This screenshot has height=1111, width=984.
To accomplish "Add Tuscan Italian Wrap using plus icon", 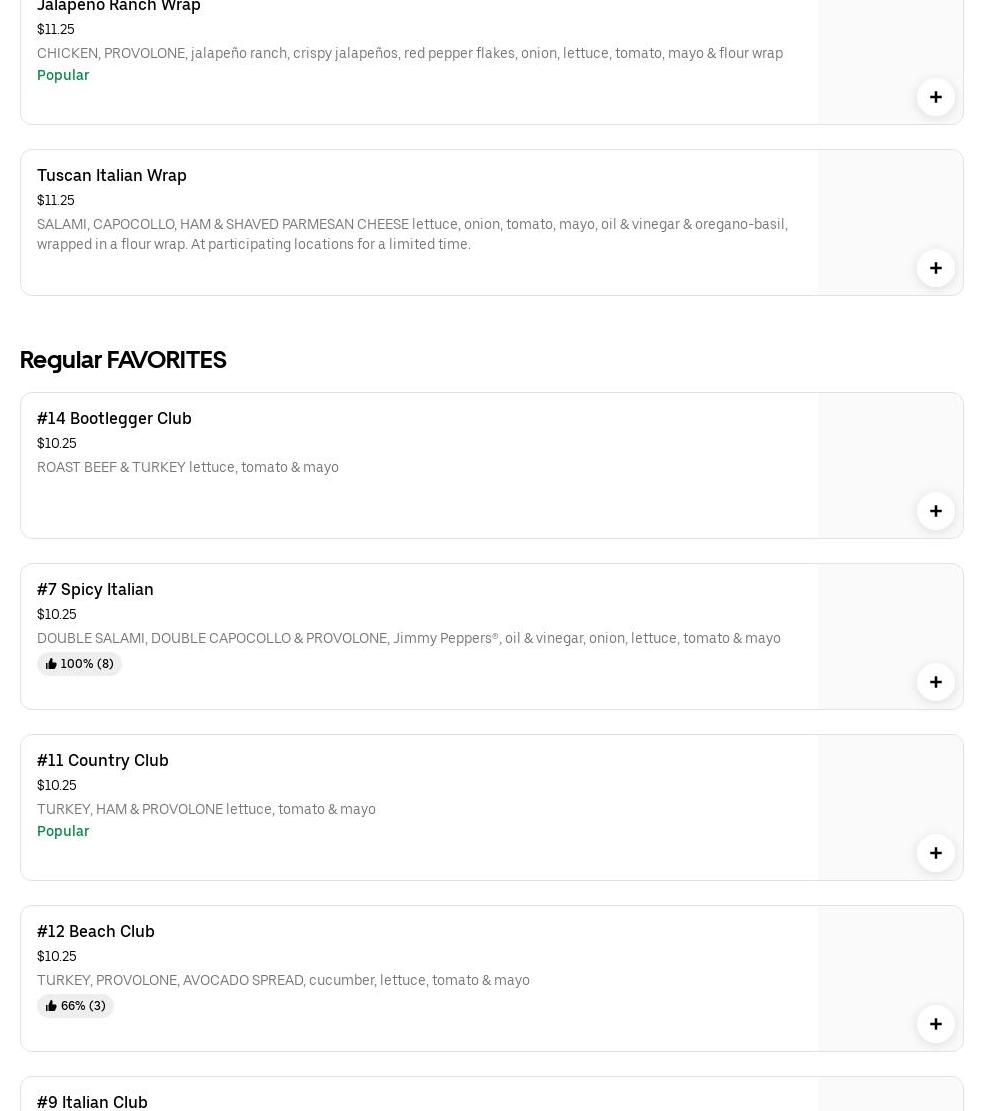I will tap(935, 268).
